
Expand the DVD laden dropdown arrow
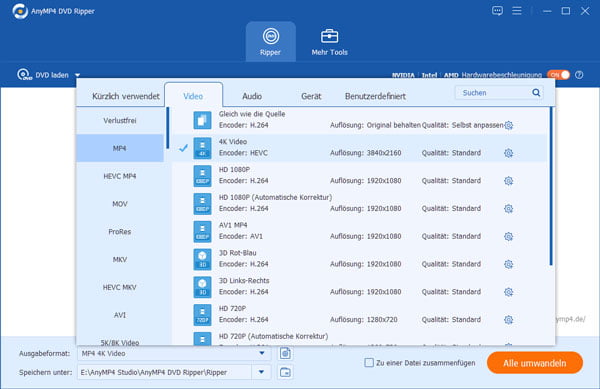coord(78,75)
